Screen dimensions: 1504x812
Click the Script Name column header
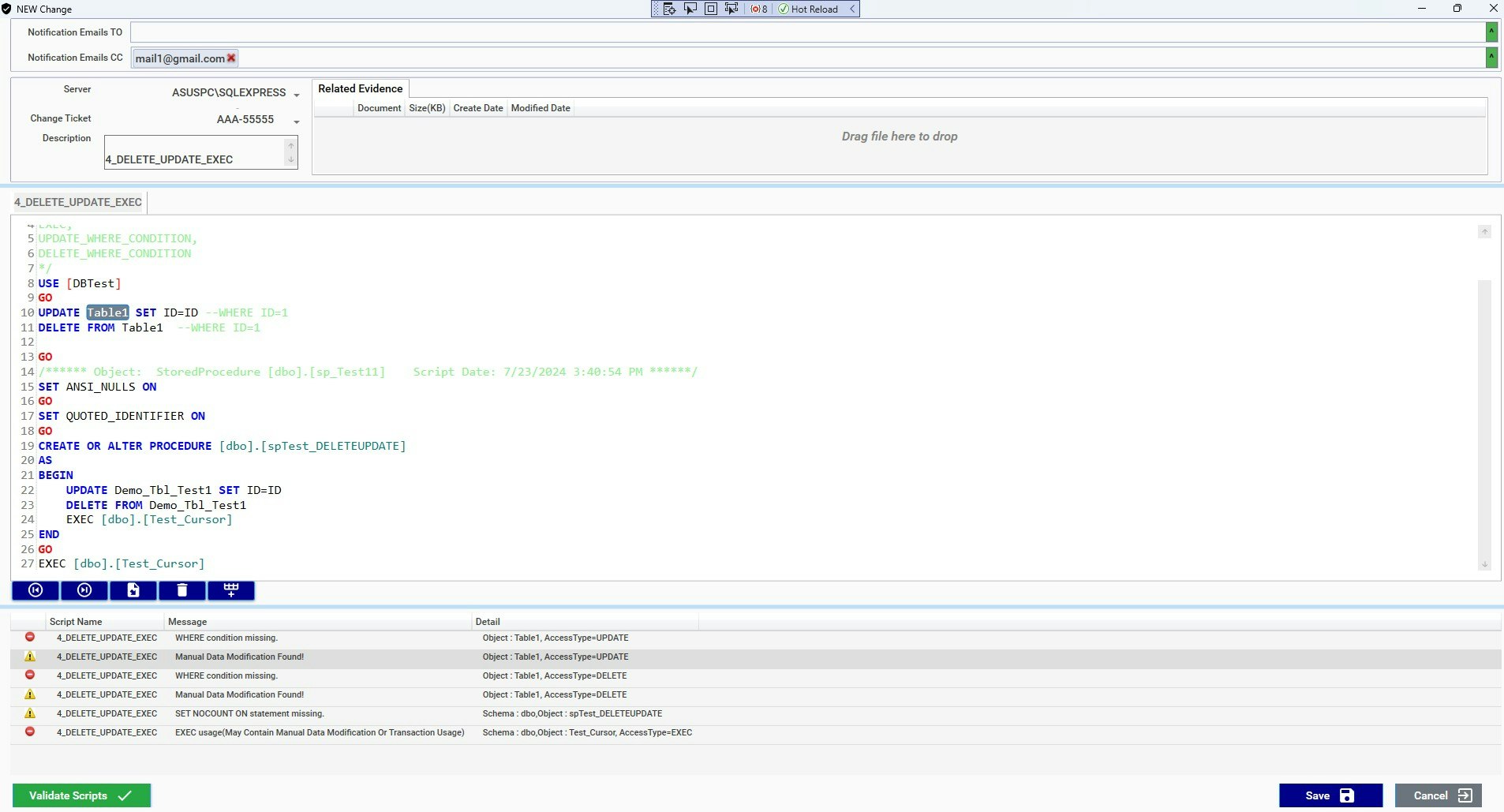[x=105, y=622]
